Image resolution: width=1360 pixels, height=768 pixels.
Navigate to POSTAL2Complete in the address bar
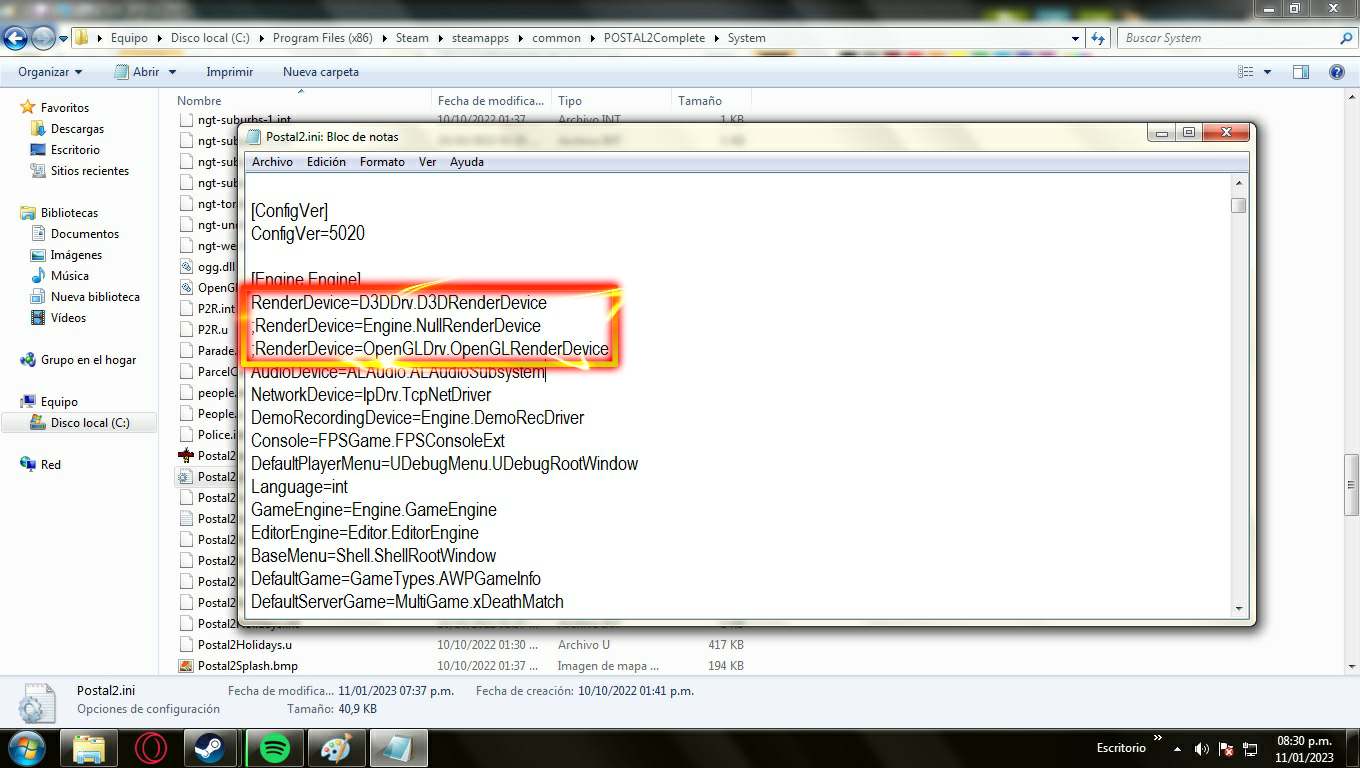coord(654,38)
